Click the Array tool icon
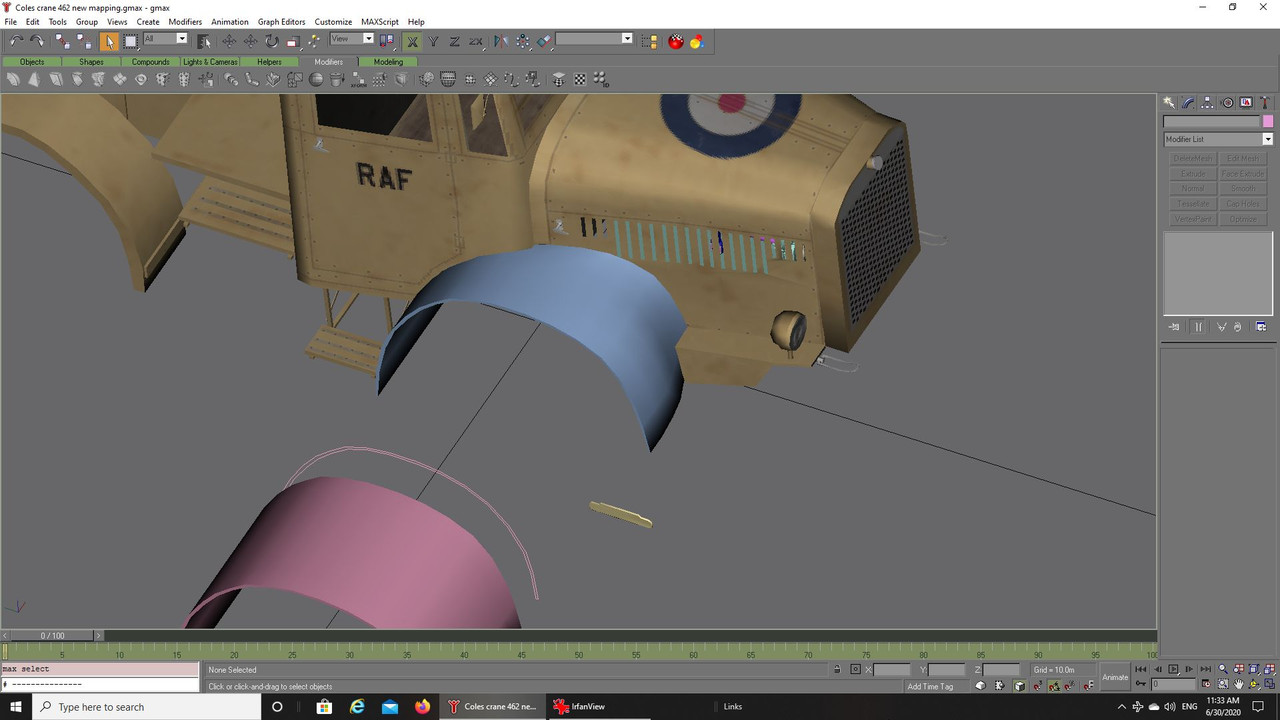Image resolution: width=1280 pixels, height=720 pixels. coord(523,41)
